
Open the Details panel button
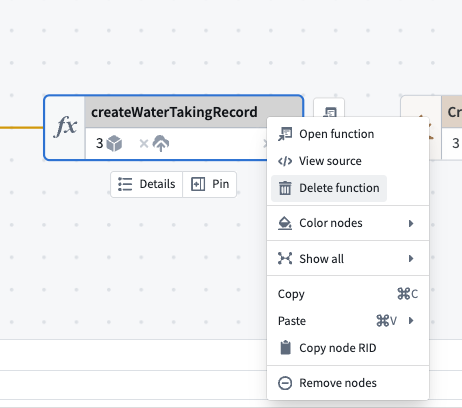tap(147, 184)
